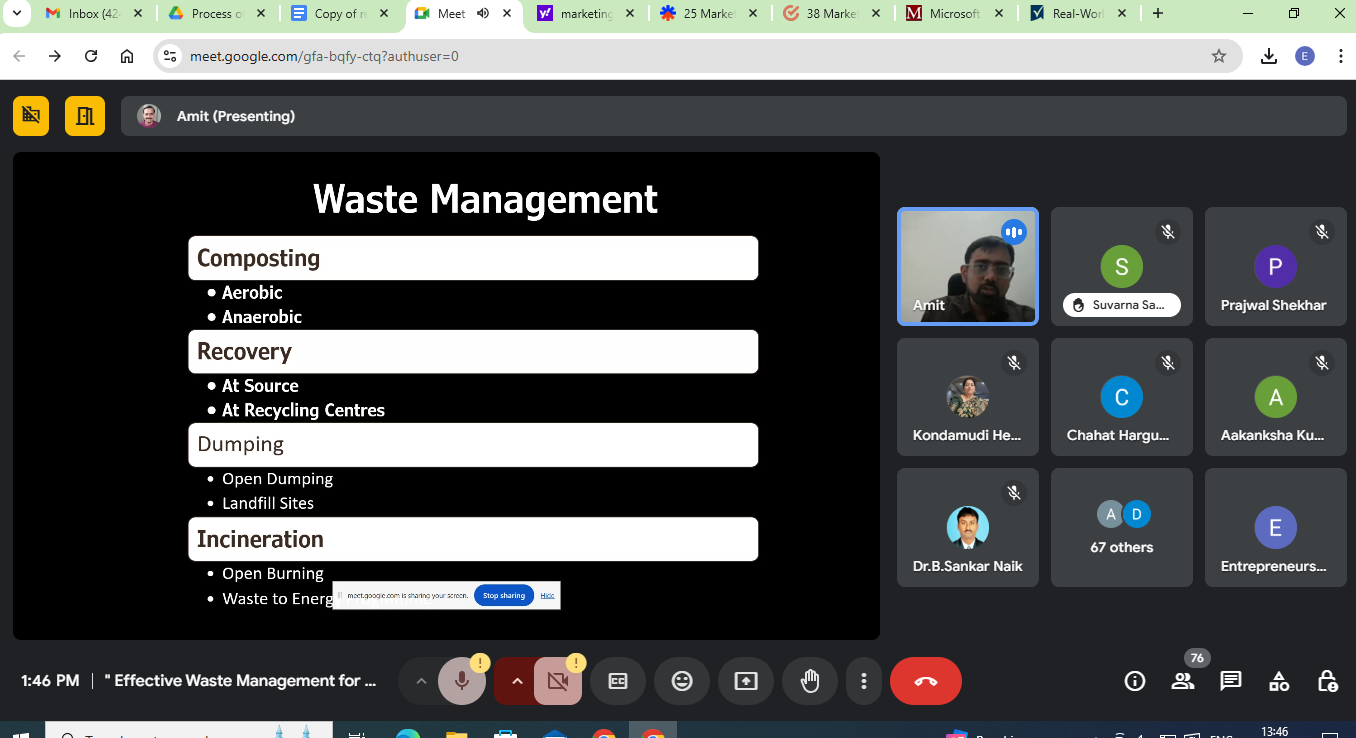Leave the call with red hang-up button
This screenshot has height=738, width=1356.
925,681
